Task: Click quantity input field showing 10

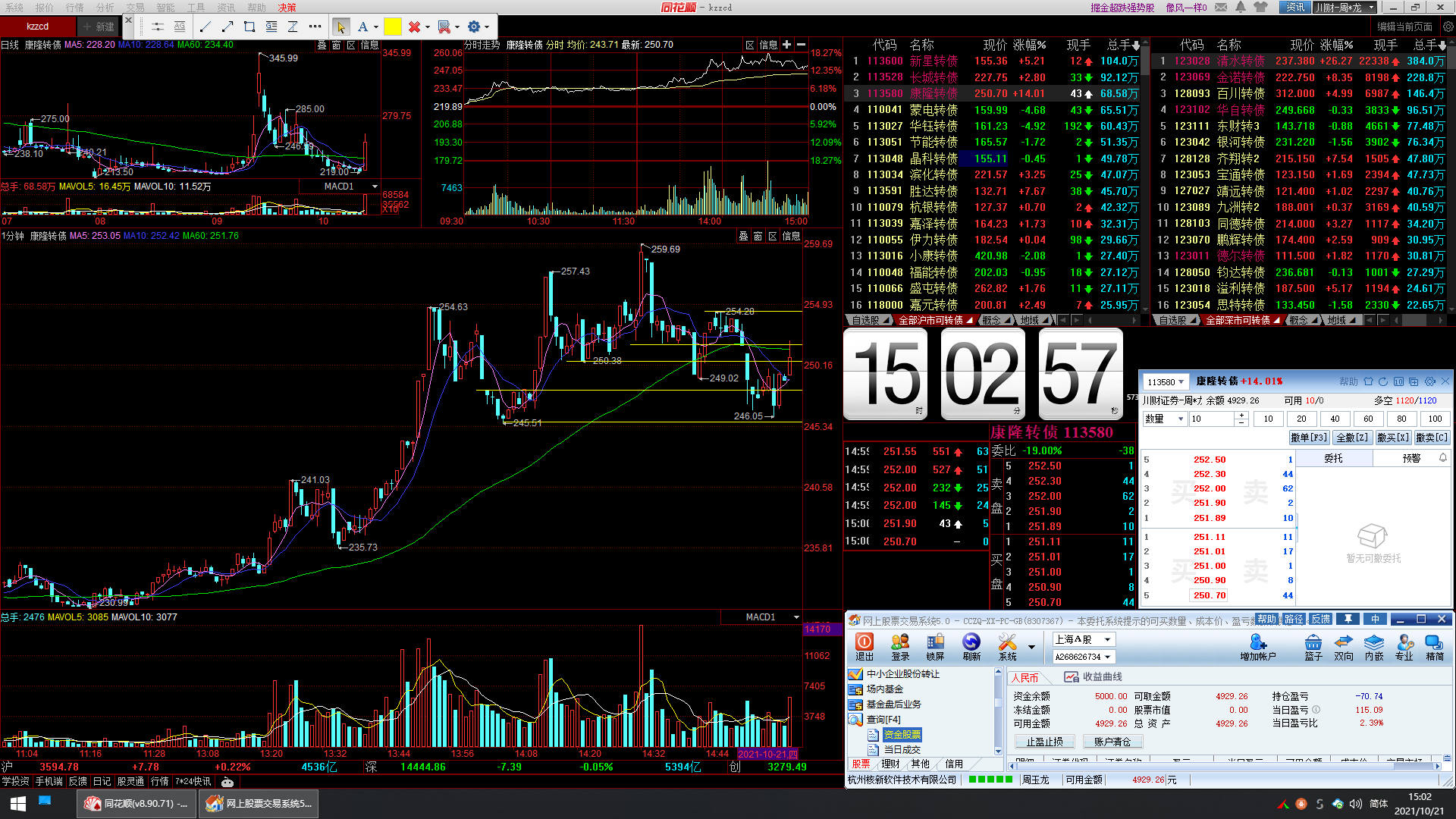Action: (x=1212, y=419)
